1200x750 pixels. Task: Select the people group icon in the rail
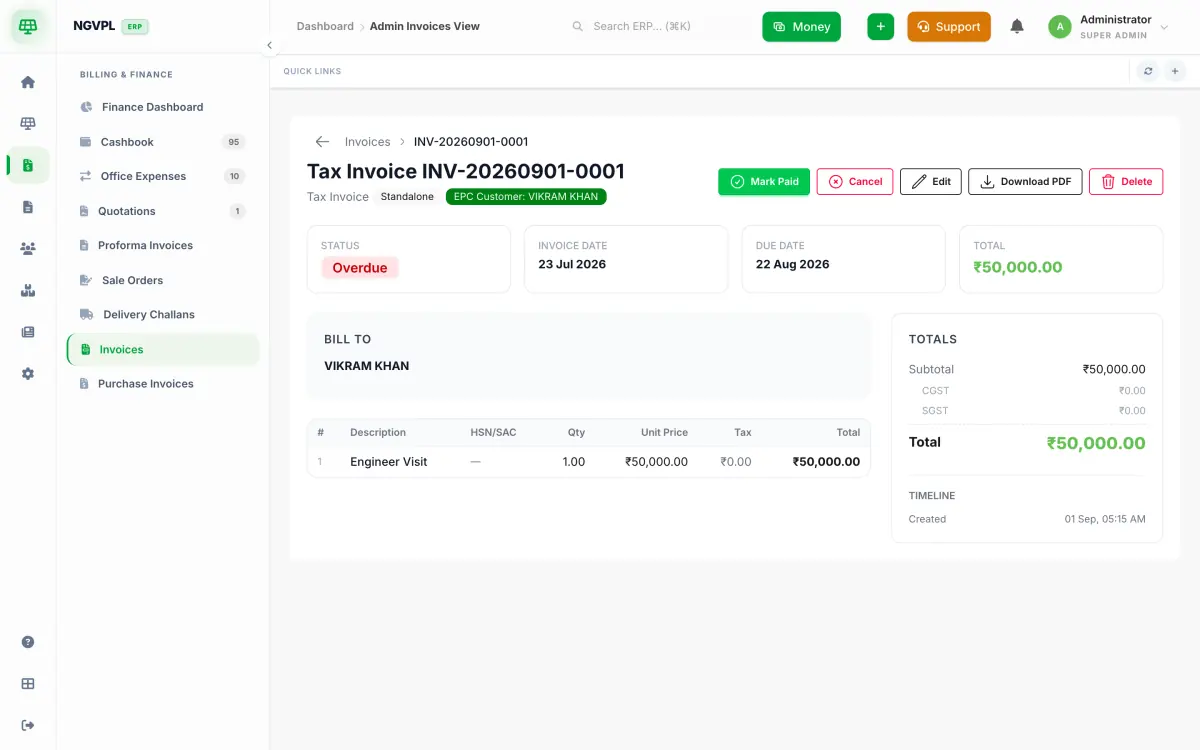[28, 249]
